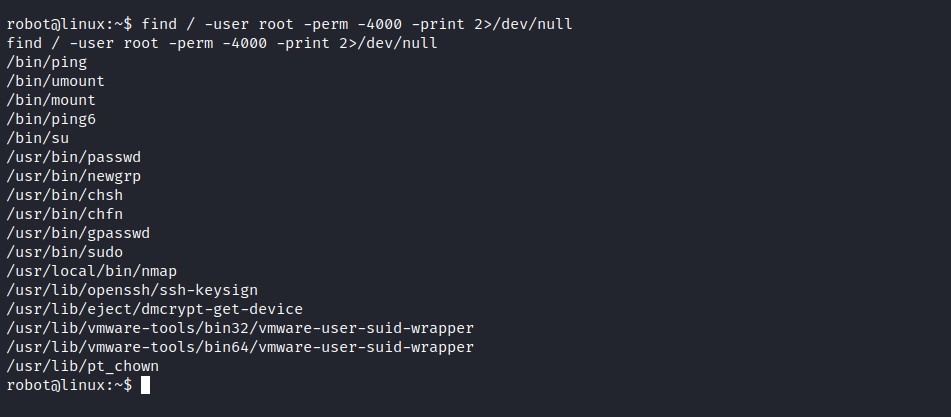Click the /usr/bin/chsh path text

coord(64,195)
